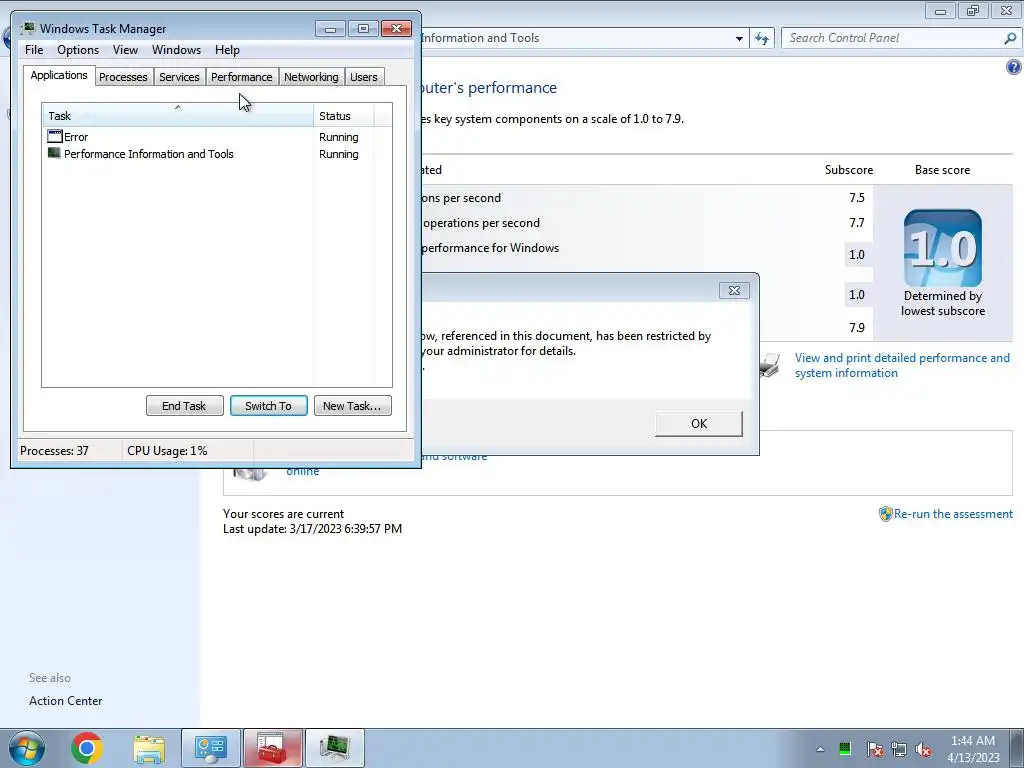Click the Task Manager title bar icon
The height and width of the screenshot is (768, 1024).
coord(27,29)
